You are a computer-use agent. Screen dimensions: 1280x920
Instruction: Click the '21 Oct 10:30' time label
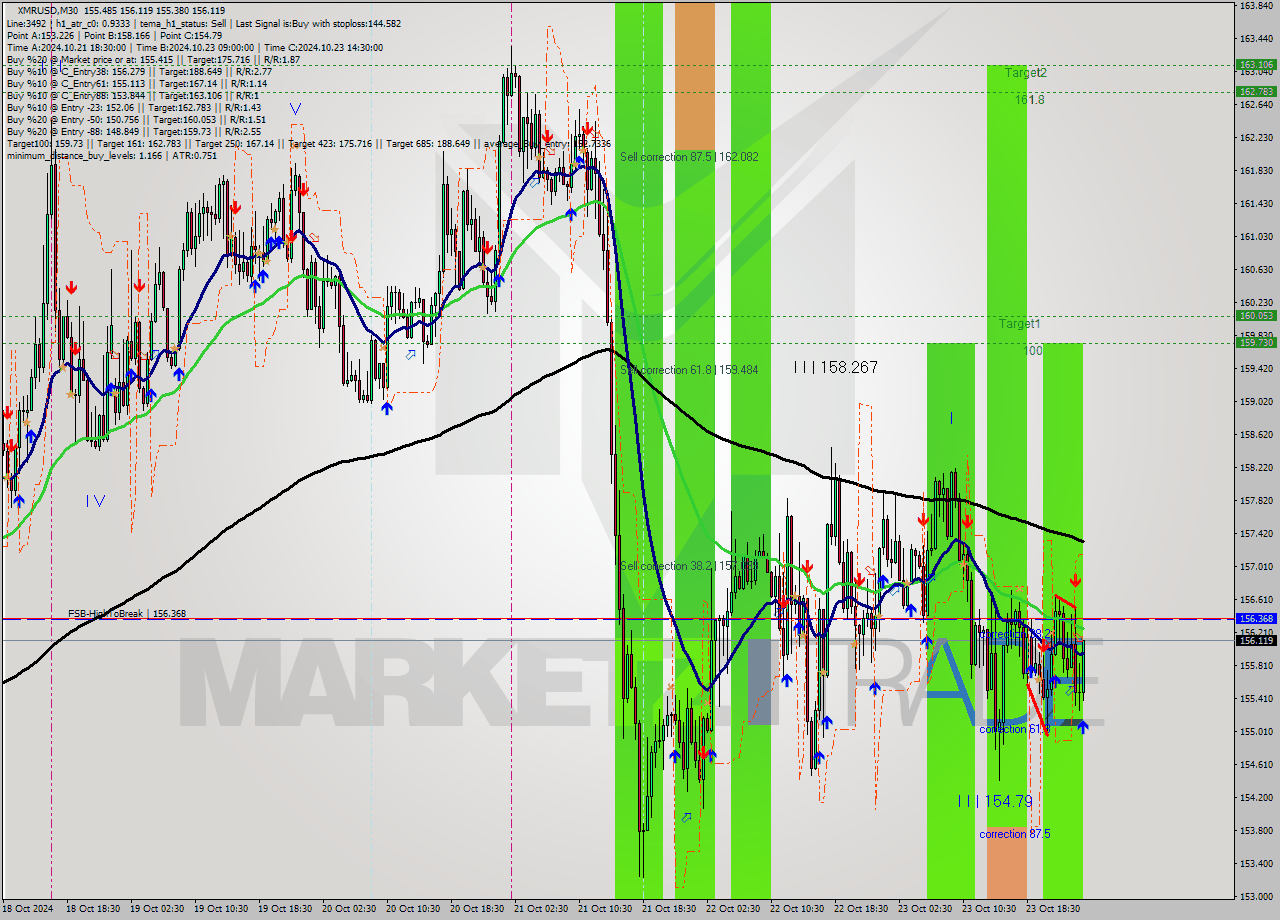click(x=605, y=909)
